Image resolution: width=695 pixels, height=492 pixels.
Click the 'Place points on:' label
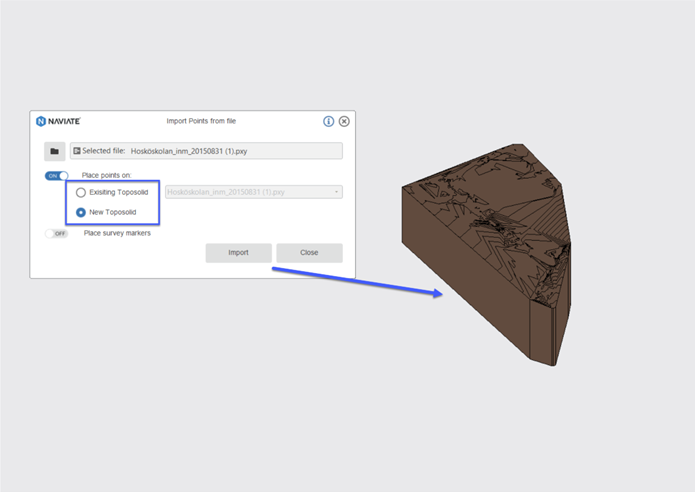tap(106, 176)
